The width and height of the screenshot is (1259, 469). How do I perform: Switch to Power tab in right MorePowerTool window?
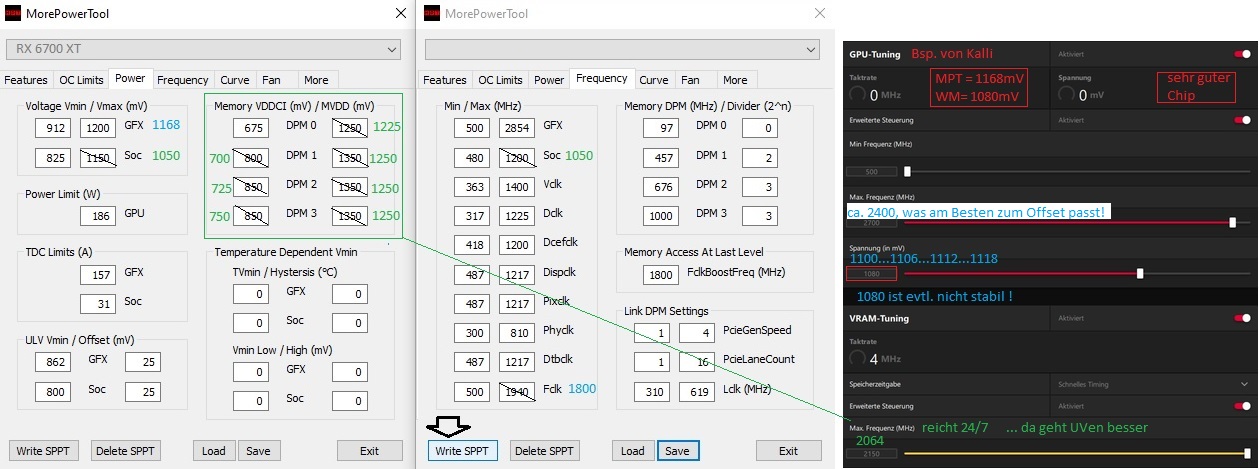click(x=549, y=80)
